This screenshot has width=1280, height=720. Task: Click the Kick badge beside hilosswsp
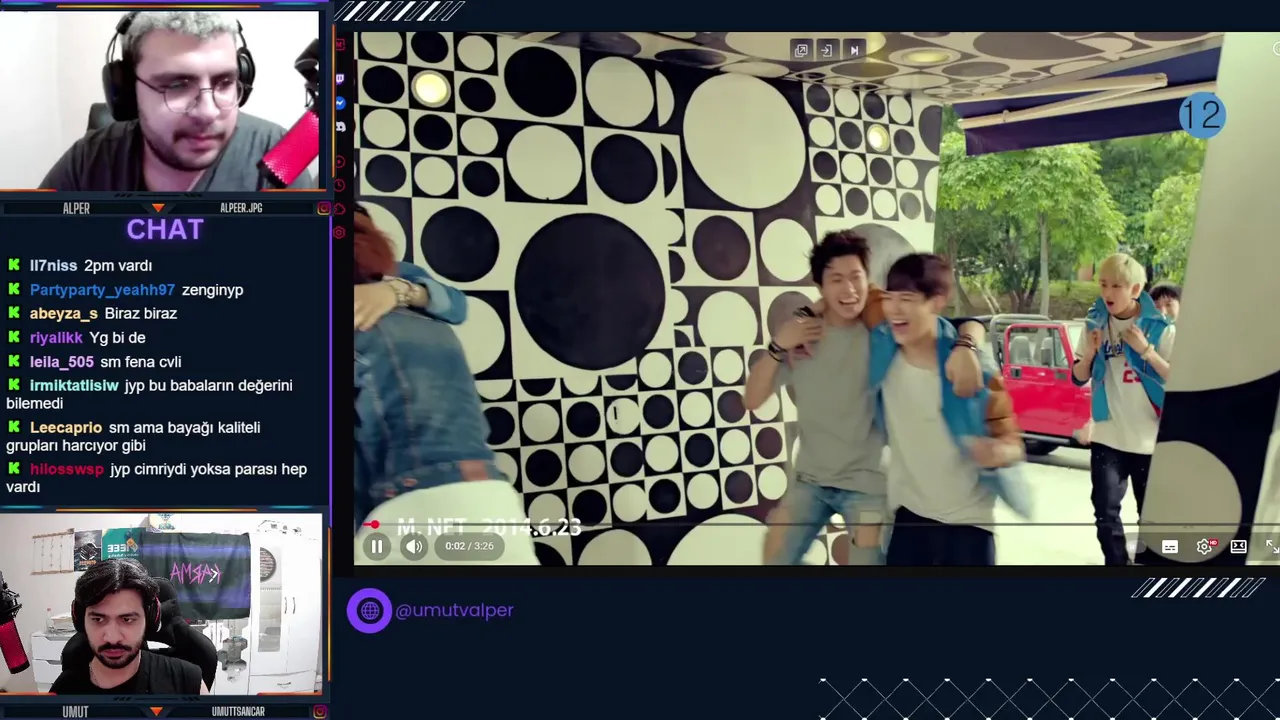click(14, 469)
